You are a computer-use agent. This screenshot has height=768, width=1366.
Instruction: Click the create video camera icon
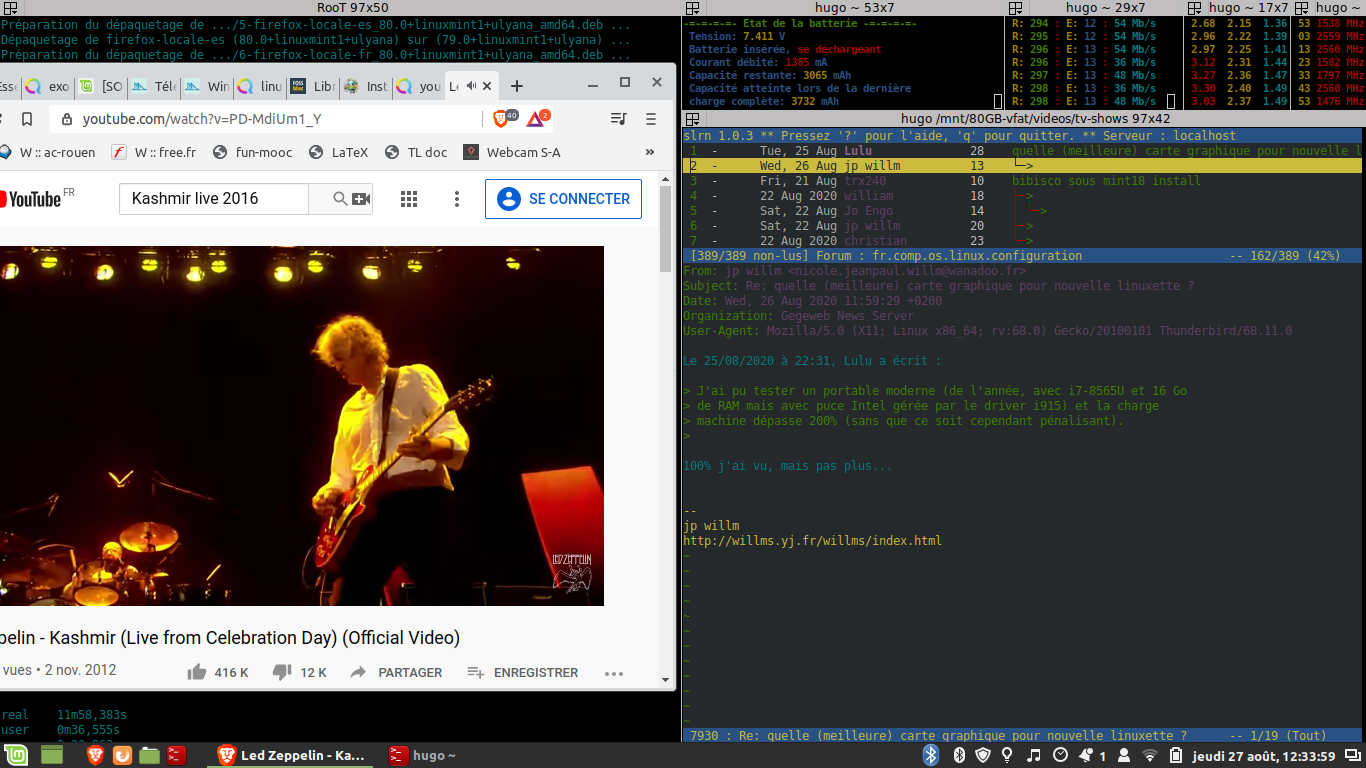point(361,199)
